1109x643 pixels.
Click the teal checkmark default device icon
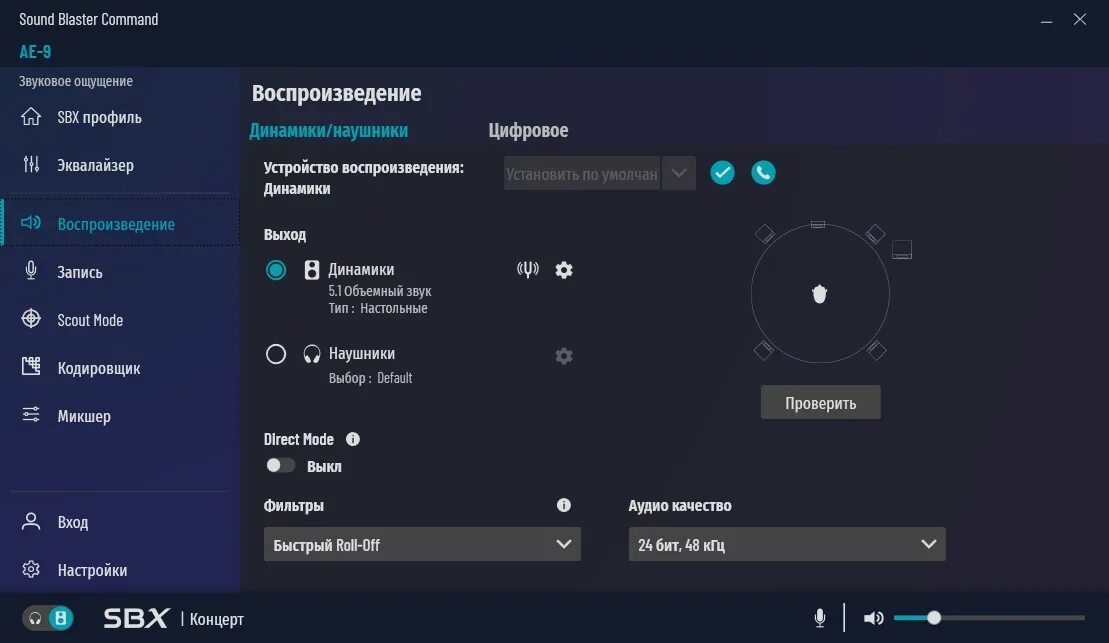[722, 173]
